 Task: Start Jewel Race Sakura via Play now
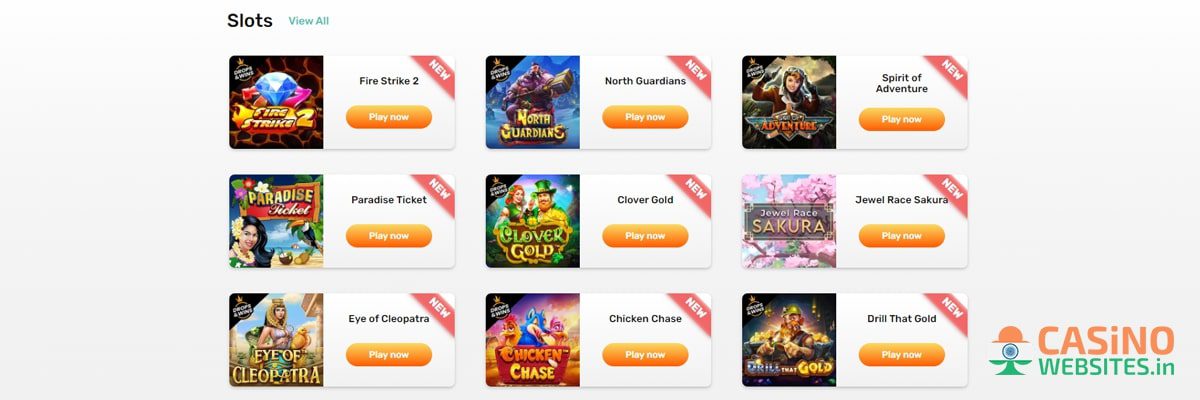[901, 236]
